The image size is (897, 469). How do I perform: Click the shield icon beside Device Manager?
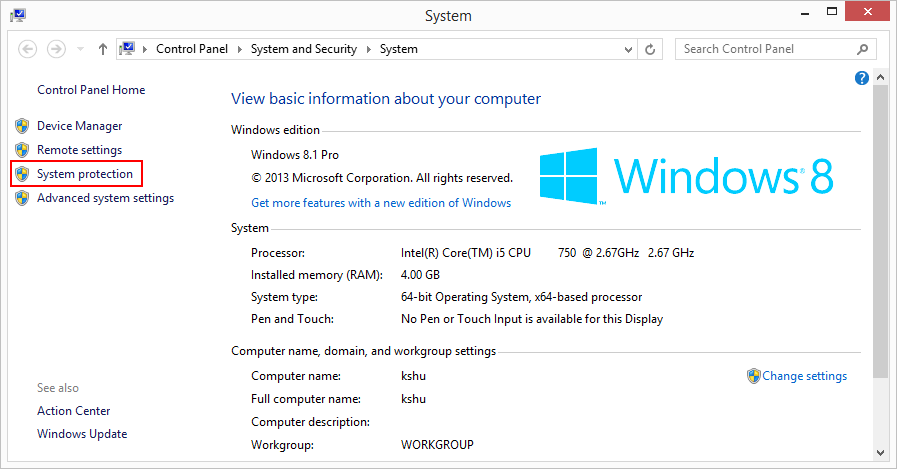click(x=22, y=126)
